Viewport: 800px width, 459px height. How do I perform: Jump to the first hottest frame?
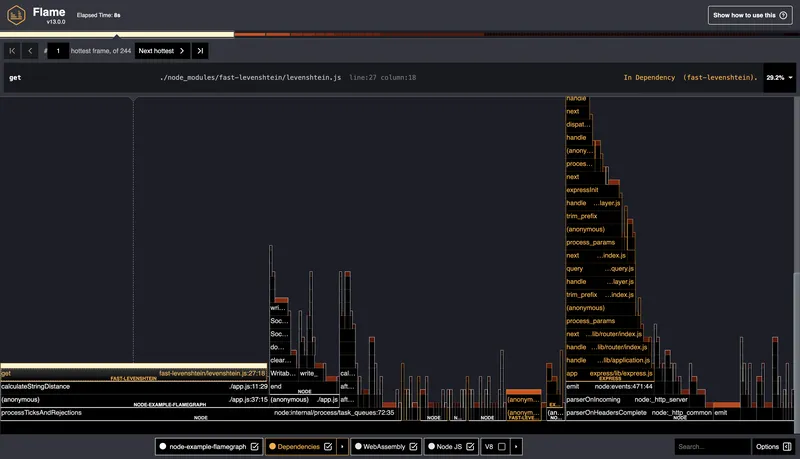click(12, 50)
